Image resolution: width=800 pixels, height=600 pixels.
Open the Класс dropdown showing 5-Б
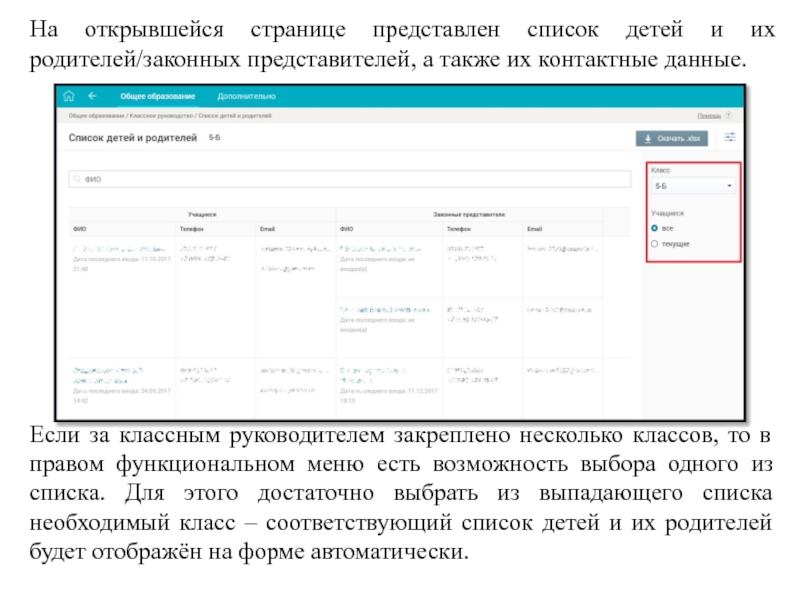coord(693,186)
